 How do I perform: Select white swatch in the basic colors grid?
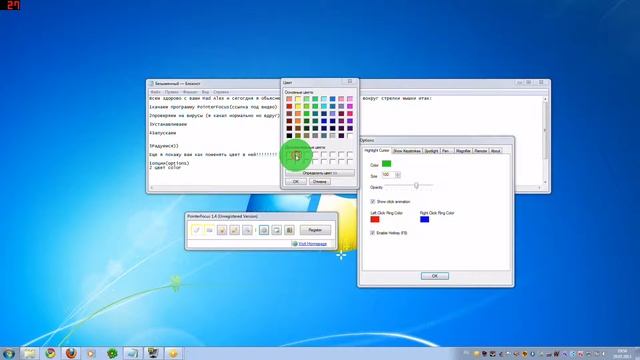point(350,136)
